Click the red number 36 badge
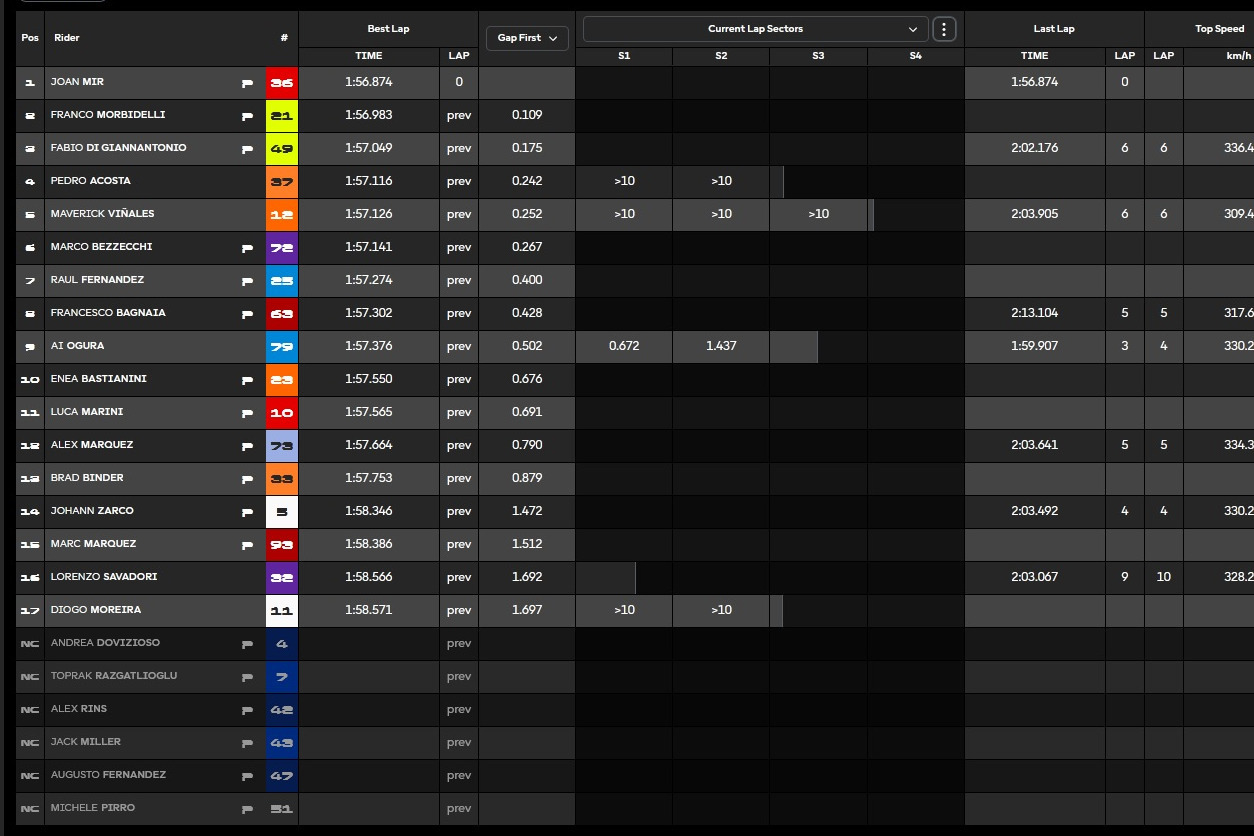Viewport: 1254px width, 836px height. point(282,83)
